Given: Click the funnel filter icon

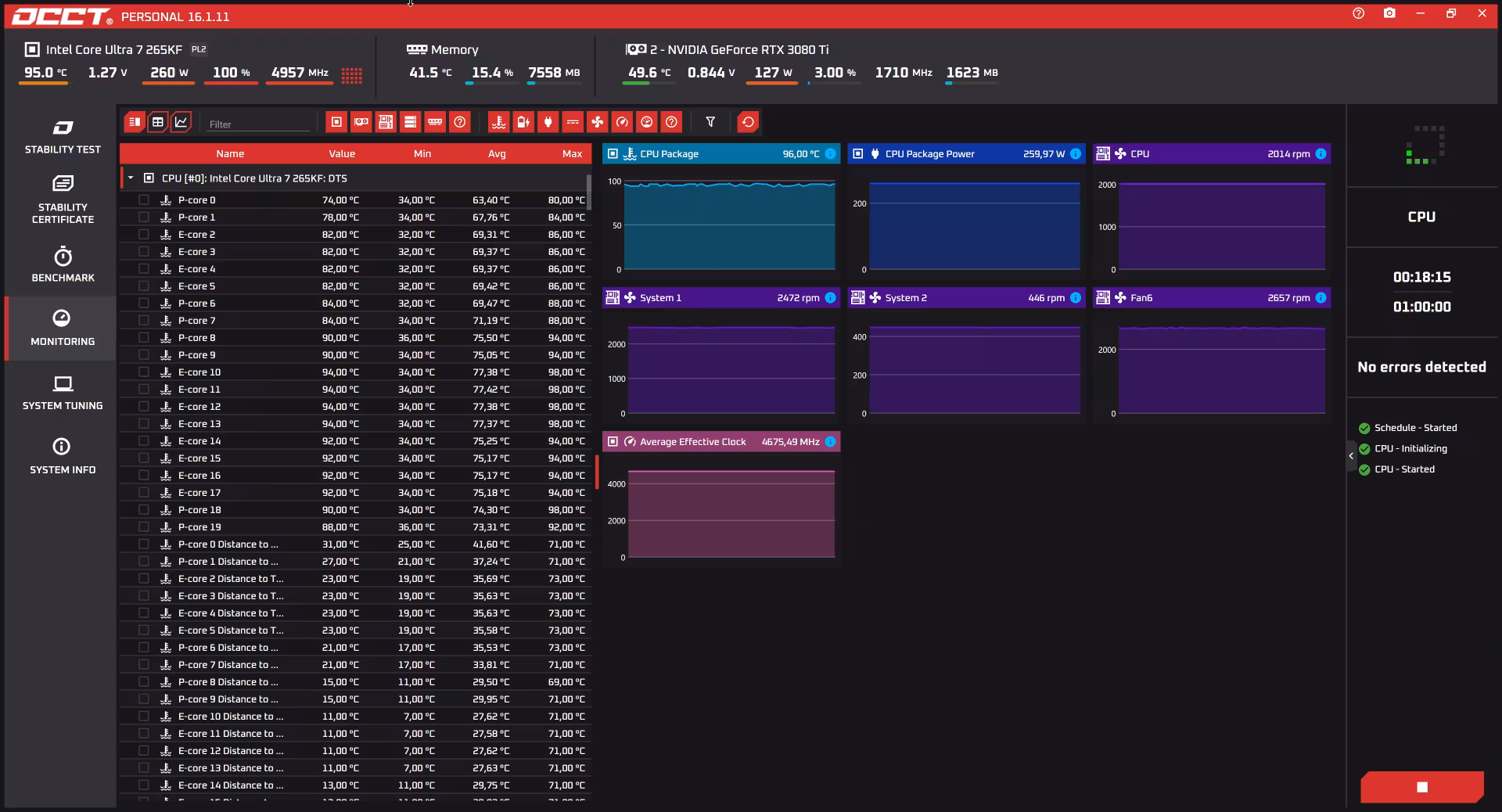Looking at the screenshot, I should coord(710,122).
